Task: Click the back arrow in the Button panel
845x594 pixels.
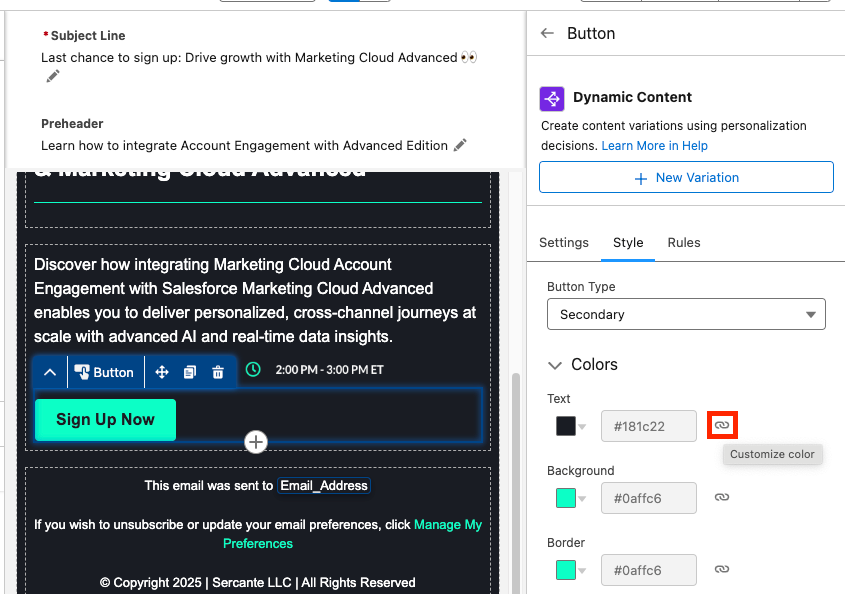Action: tap(547, 33)
